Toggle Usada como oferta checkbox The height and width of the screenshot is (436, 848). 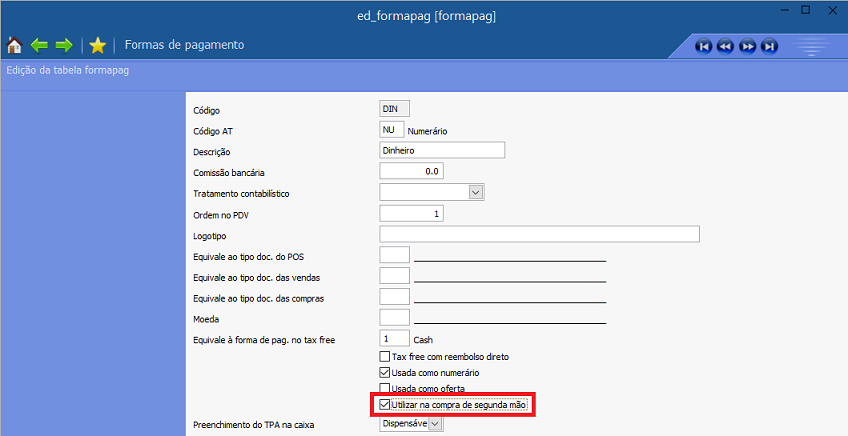[385, 389]
